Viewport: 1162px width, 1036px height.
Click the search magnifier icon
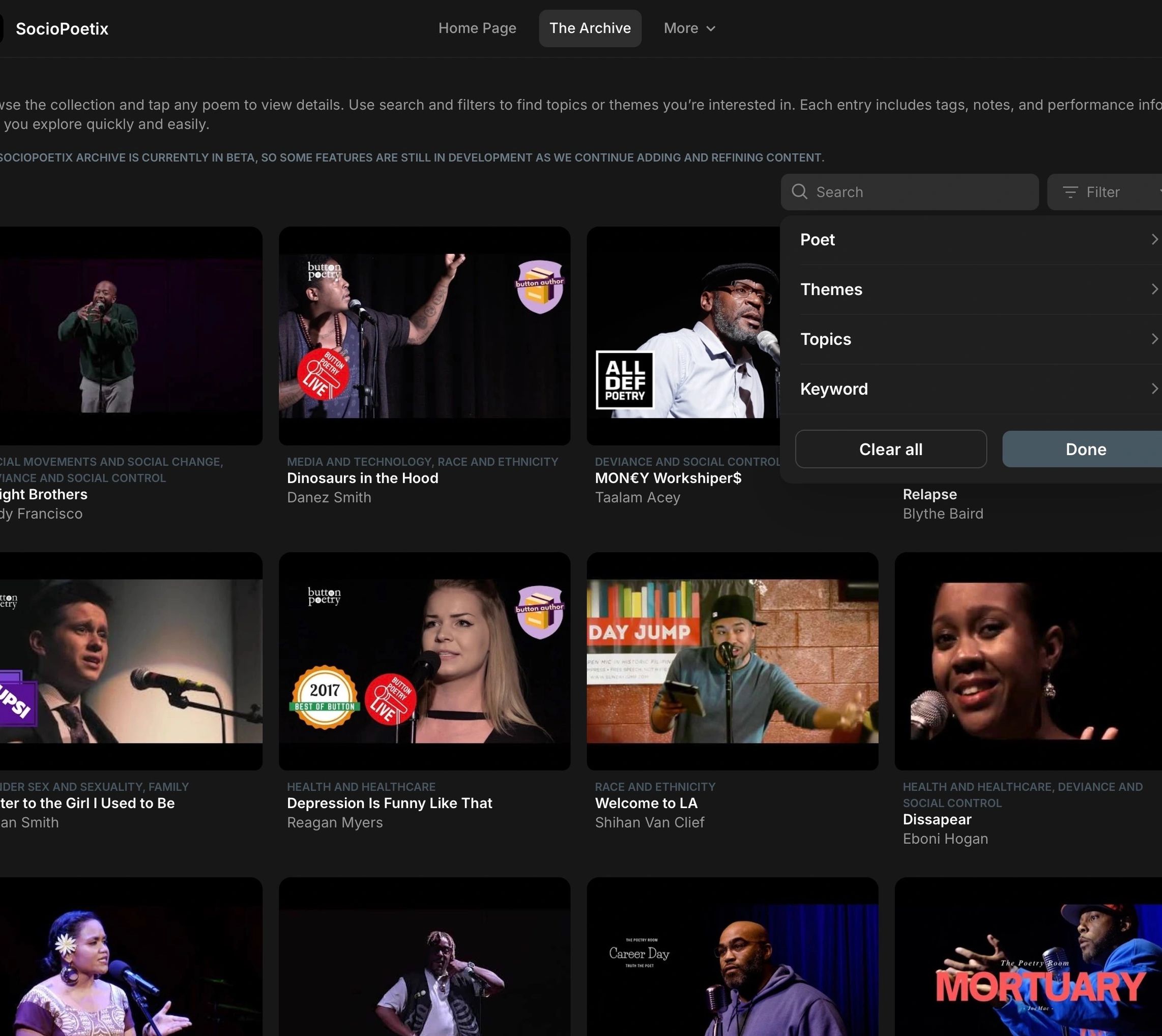pyautogui.click(x=799, y=192)
